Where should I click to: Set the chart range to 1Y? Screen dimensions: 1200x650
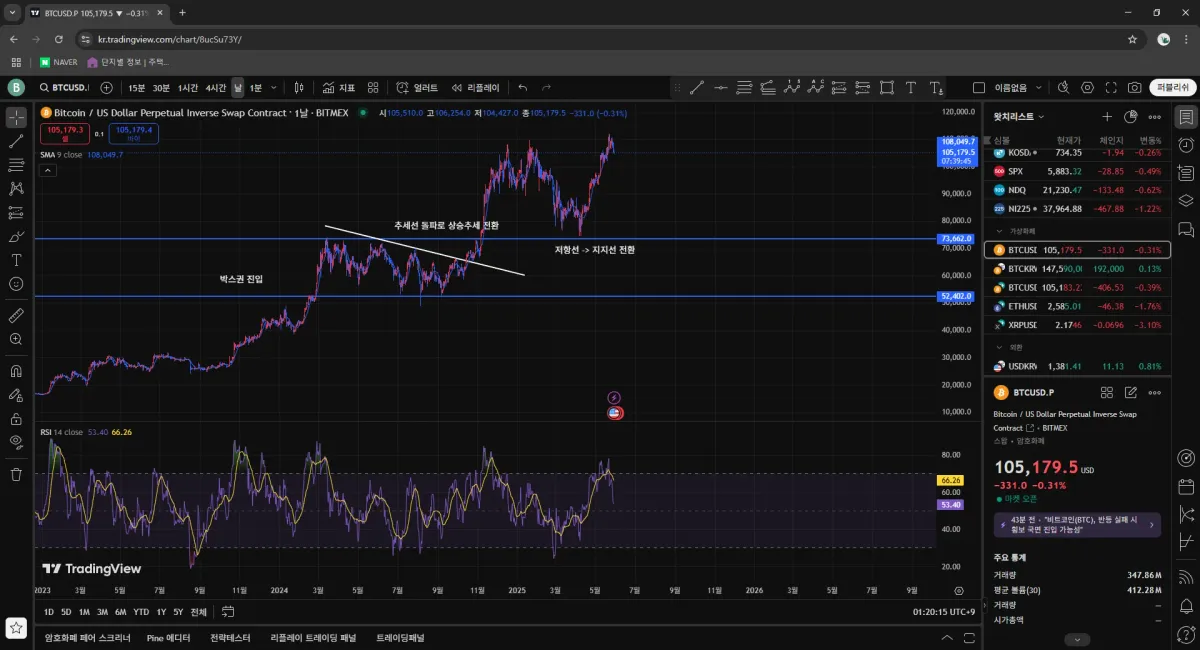161,612
